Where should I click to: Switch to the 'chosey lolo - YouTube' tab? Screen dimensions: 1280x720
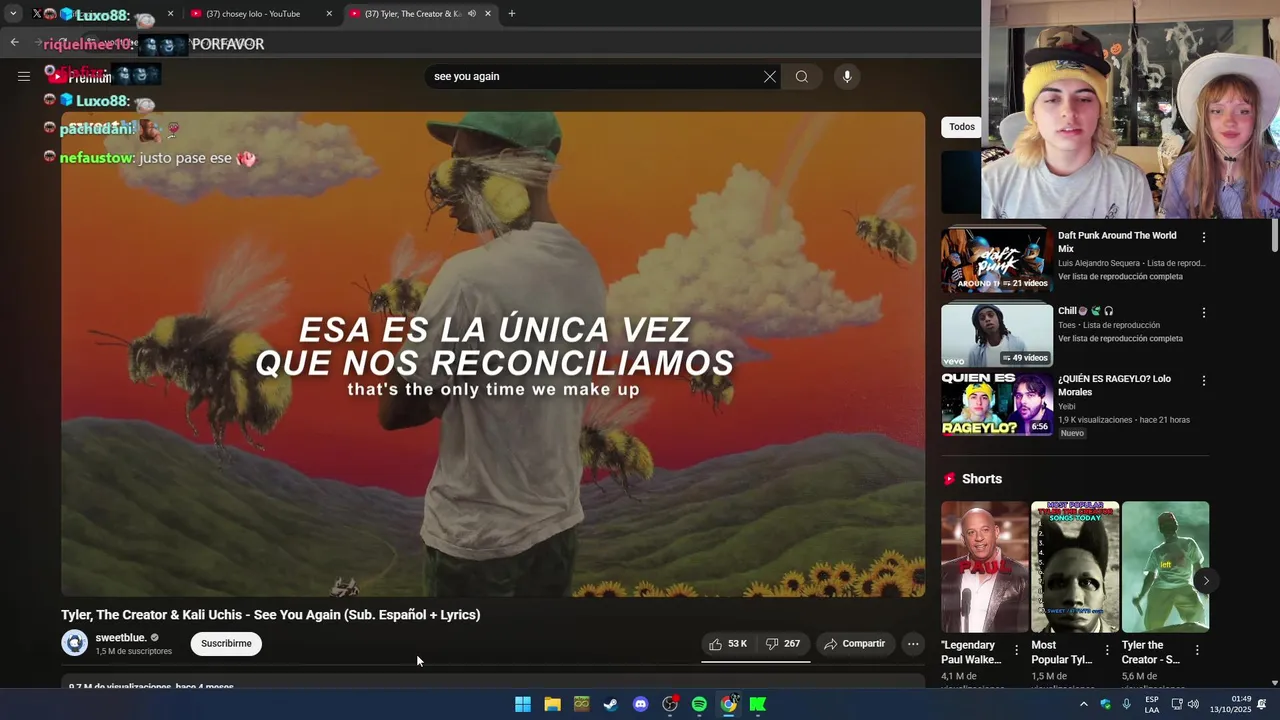tap(253, 14)
